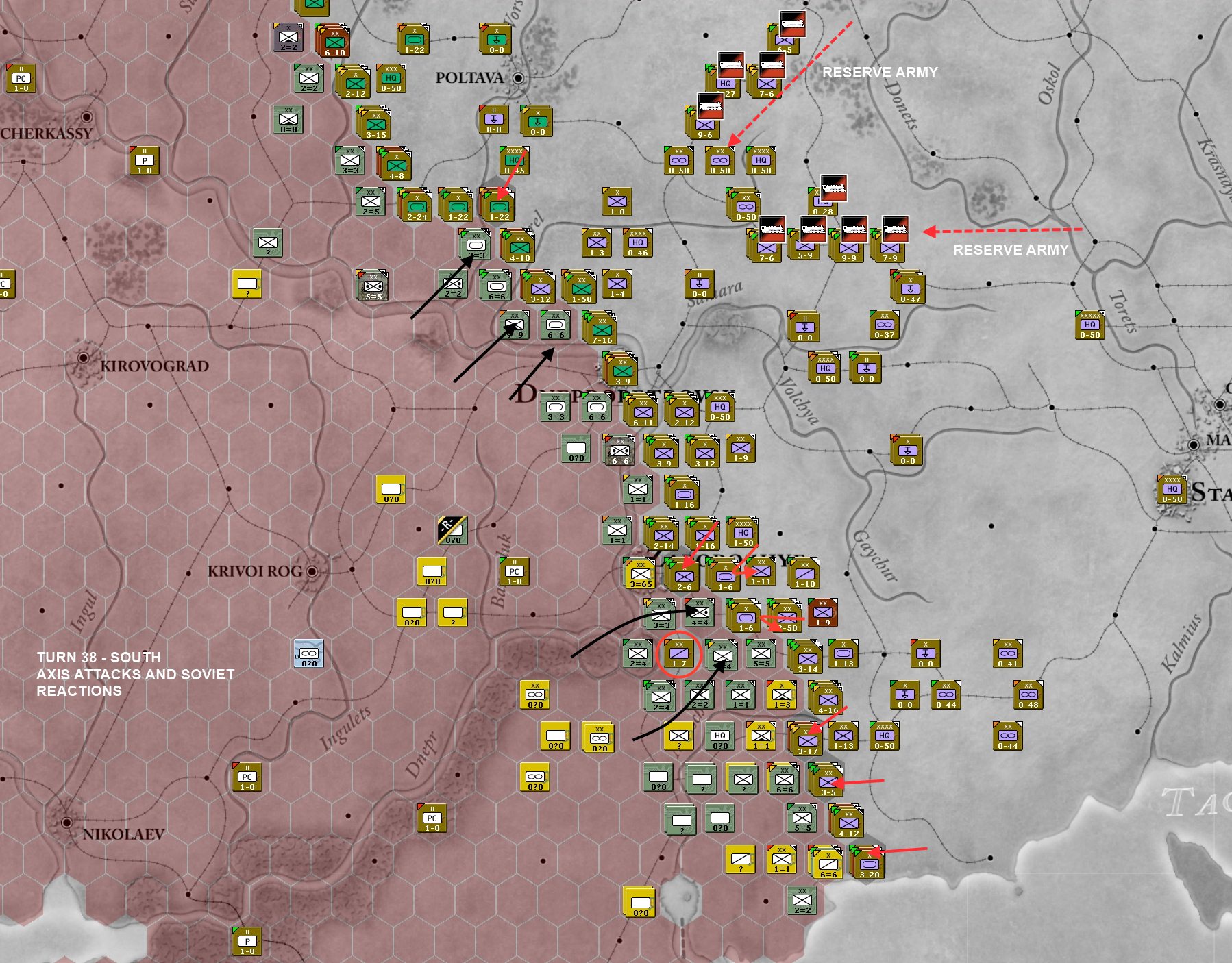Screen dimensions: 1232x963
Task: Select the 9-9 reserve infantry stack
Action: click(848, 247)
